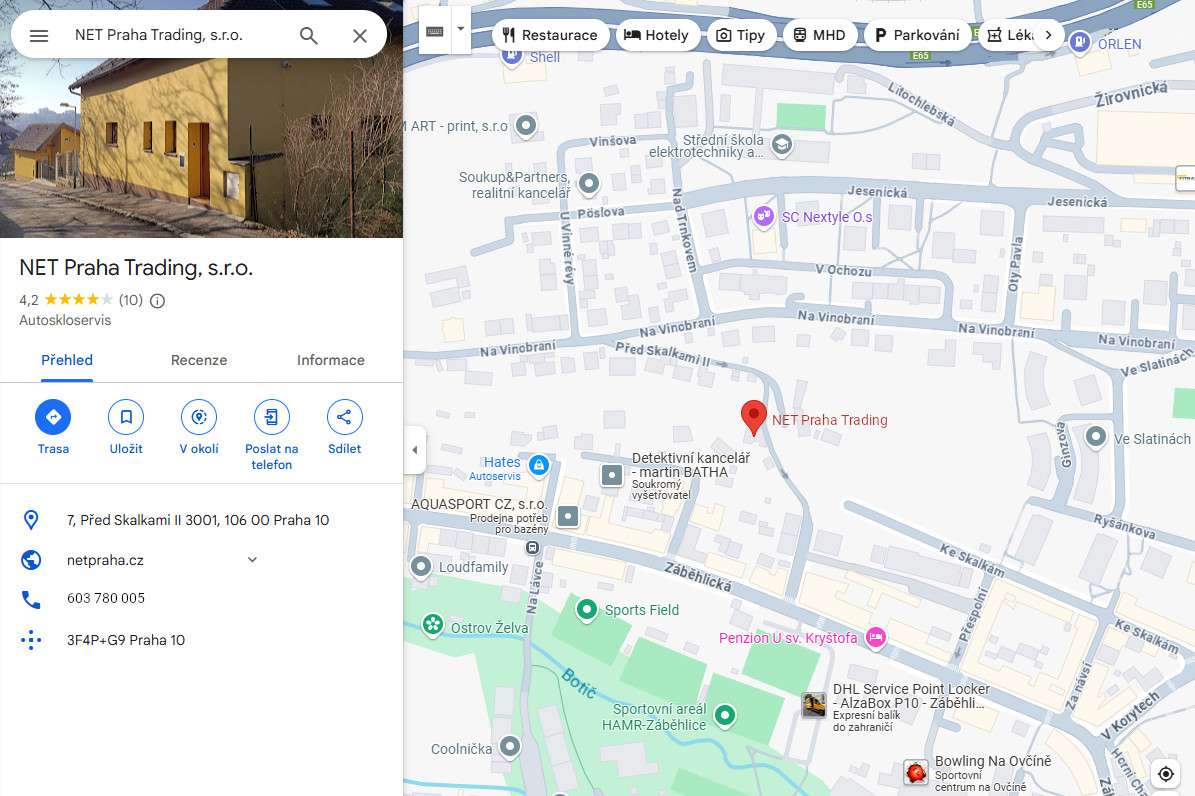The height and width of the screenshot is (796, 1195).
Task: Collapse the side panel with the arrow
Action: (415, 450)
